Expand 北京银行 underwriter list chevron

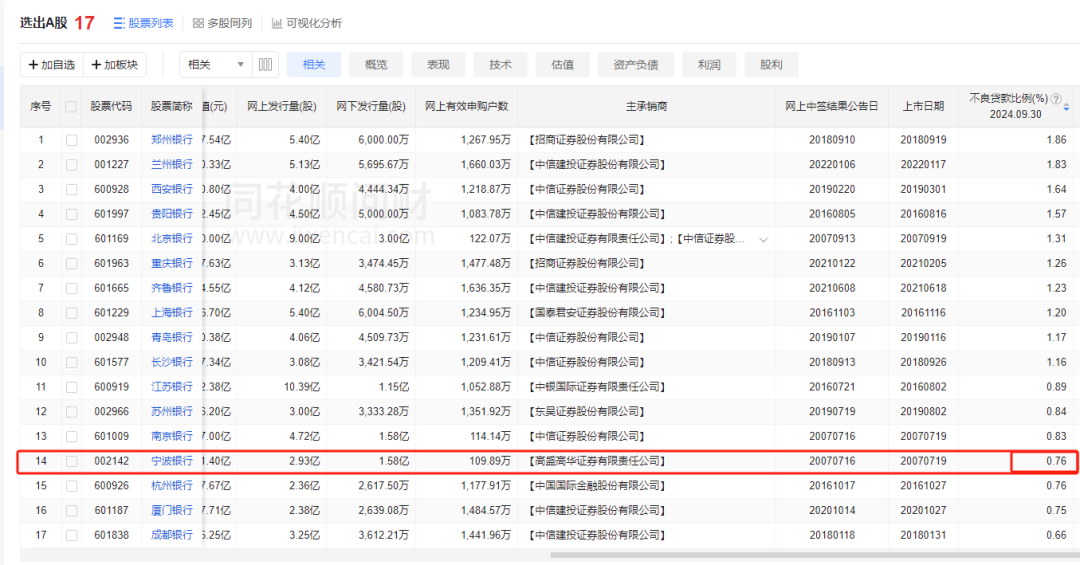click(x=765, y=239)
